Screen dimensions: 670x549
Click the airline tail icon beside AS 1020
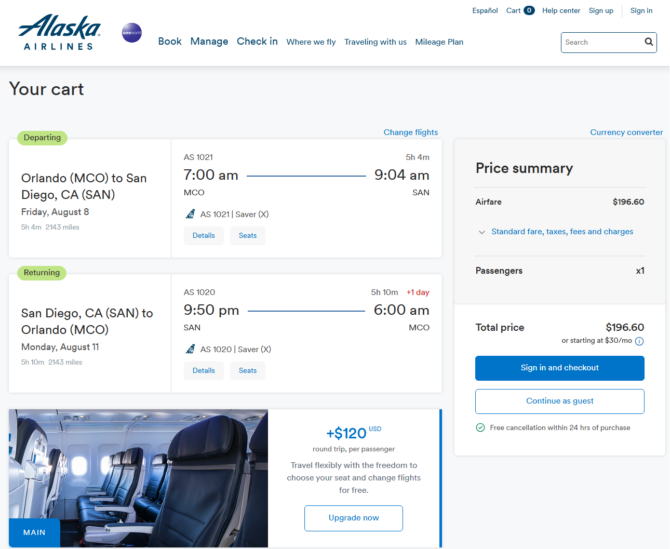pos(191,349)
